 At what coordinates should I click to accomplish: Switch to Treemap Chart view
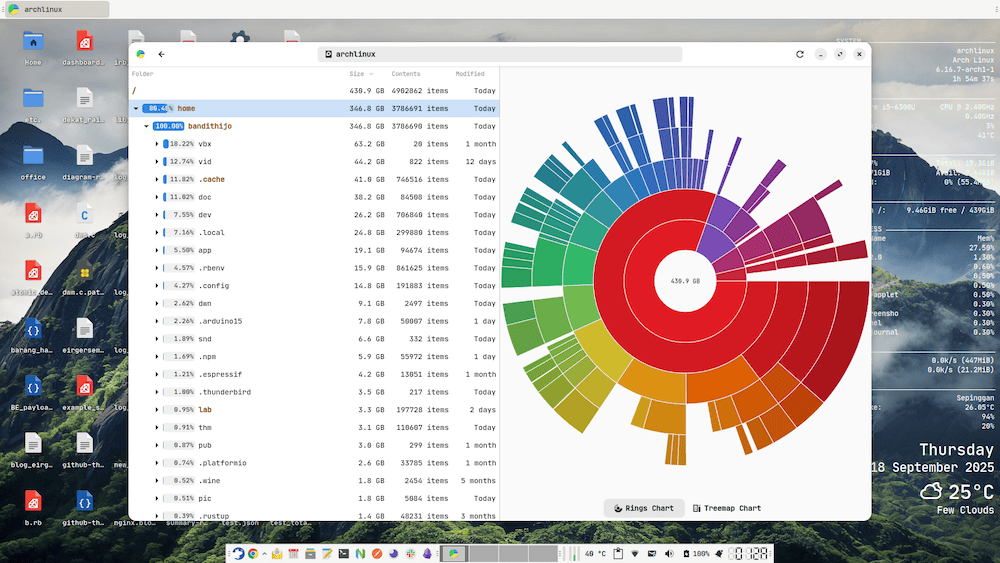click(x=727, y=508)
